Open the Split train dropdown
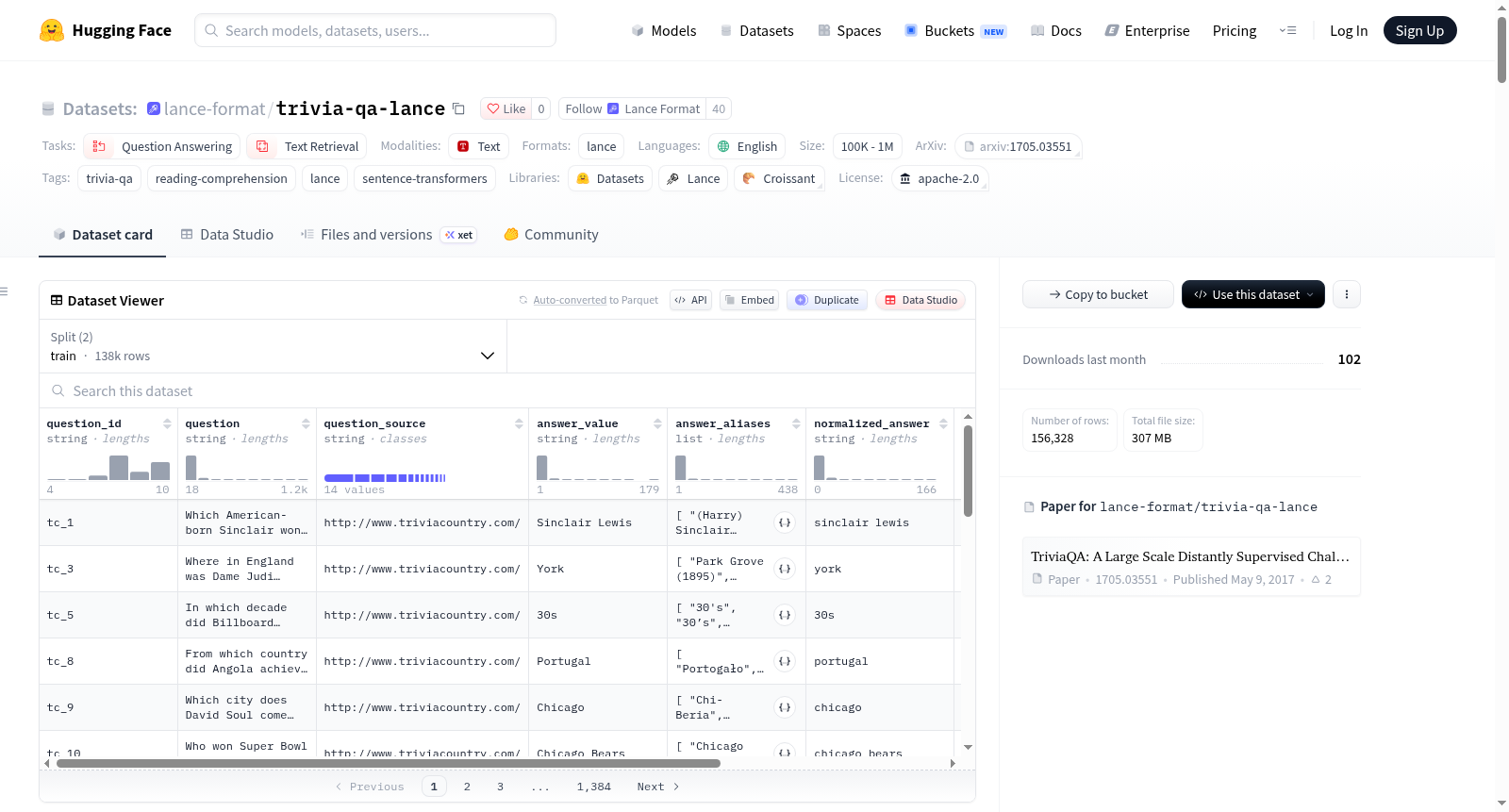 pos(273,346)
